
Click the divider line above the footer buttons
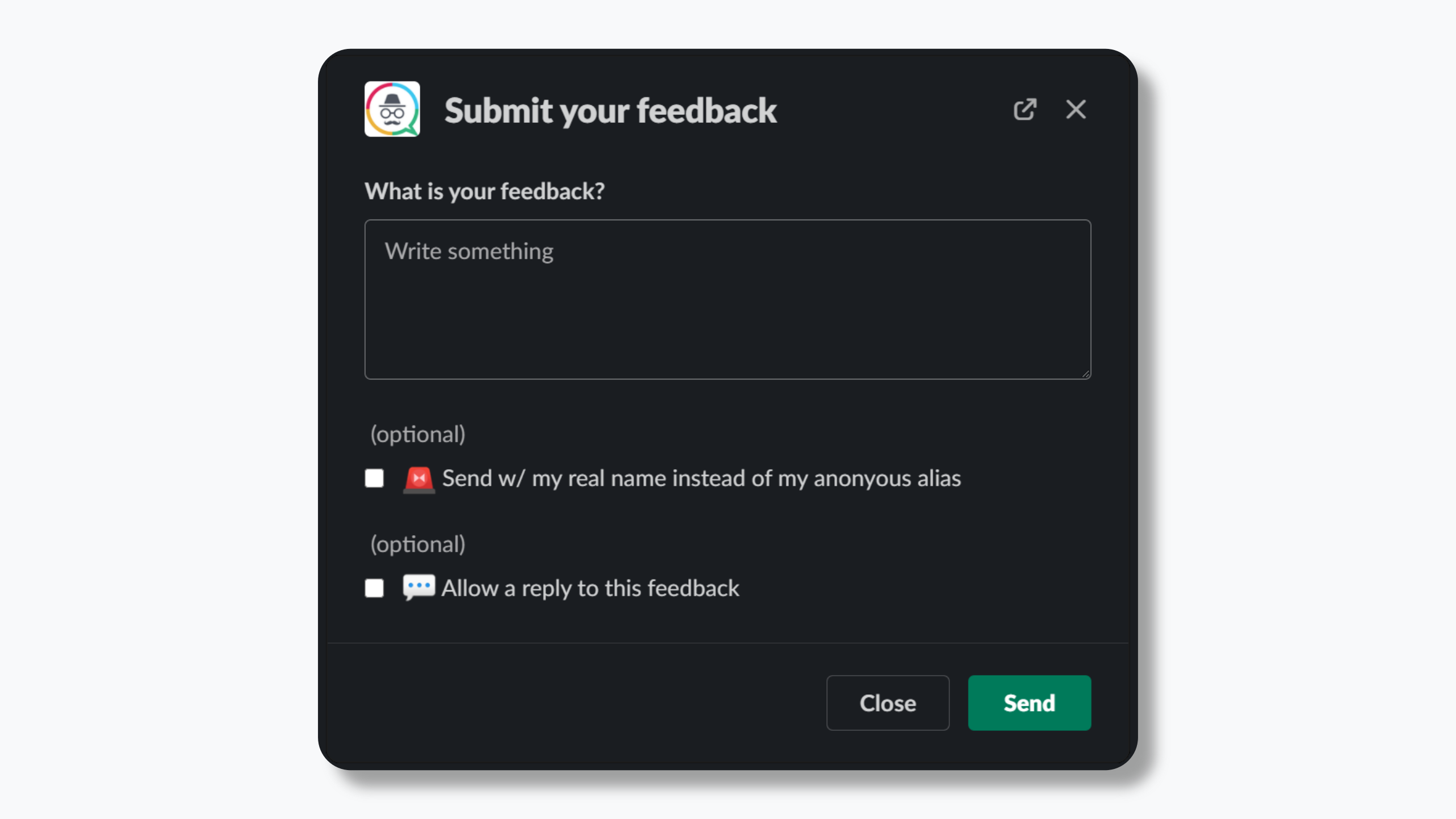727,643
